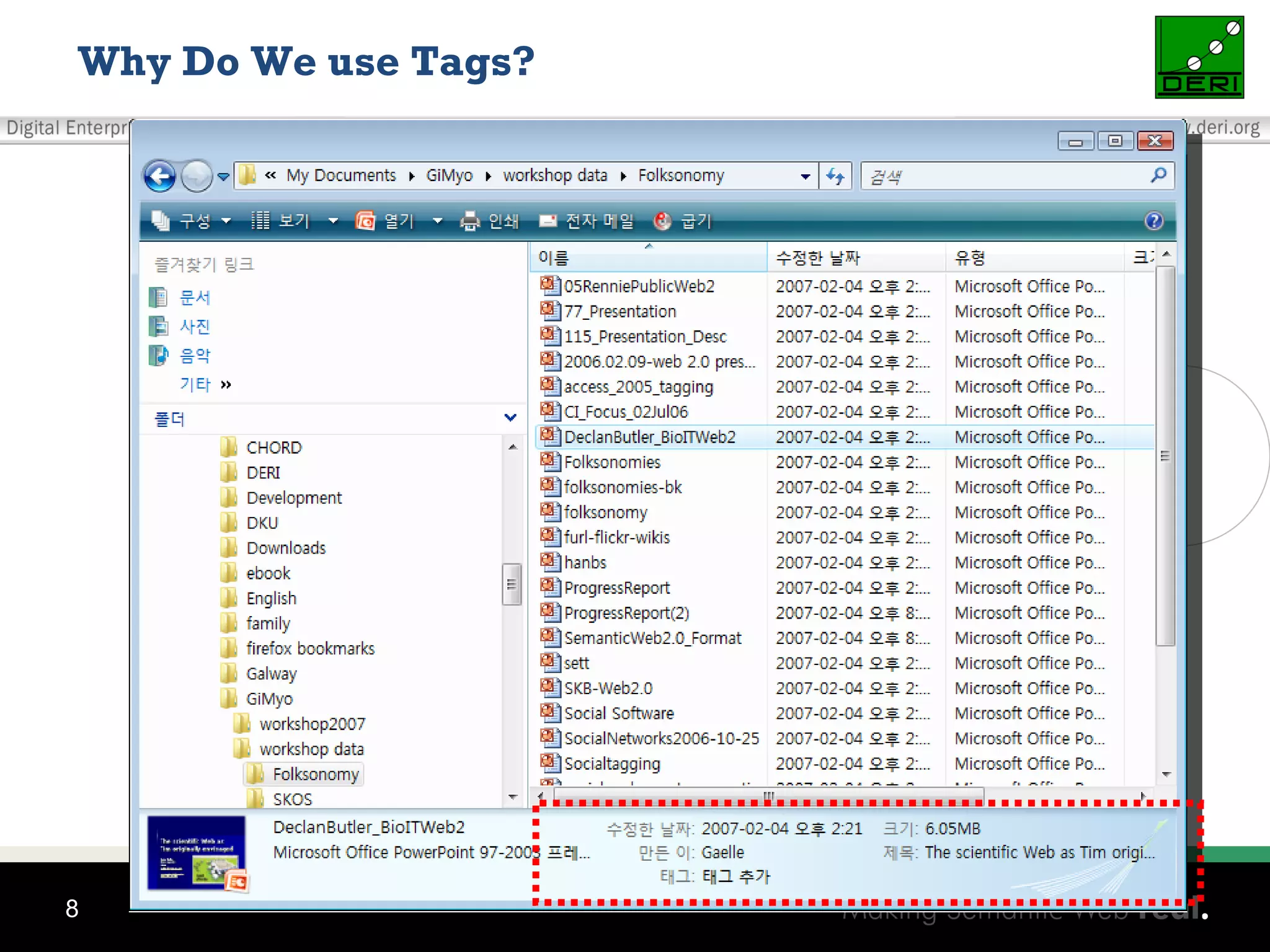Image resolution: width=1270 pixels, height=952 pixels.
Task: Open the 사진 pictures favorite link
Action: [x=194, y=326]
